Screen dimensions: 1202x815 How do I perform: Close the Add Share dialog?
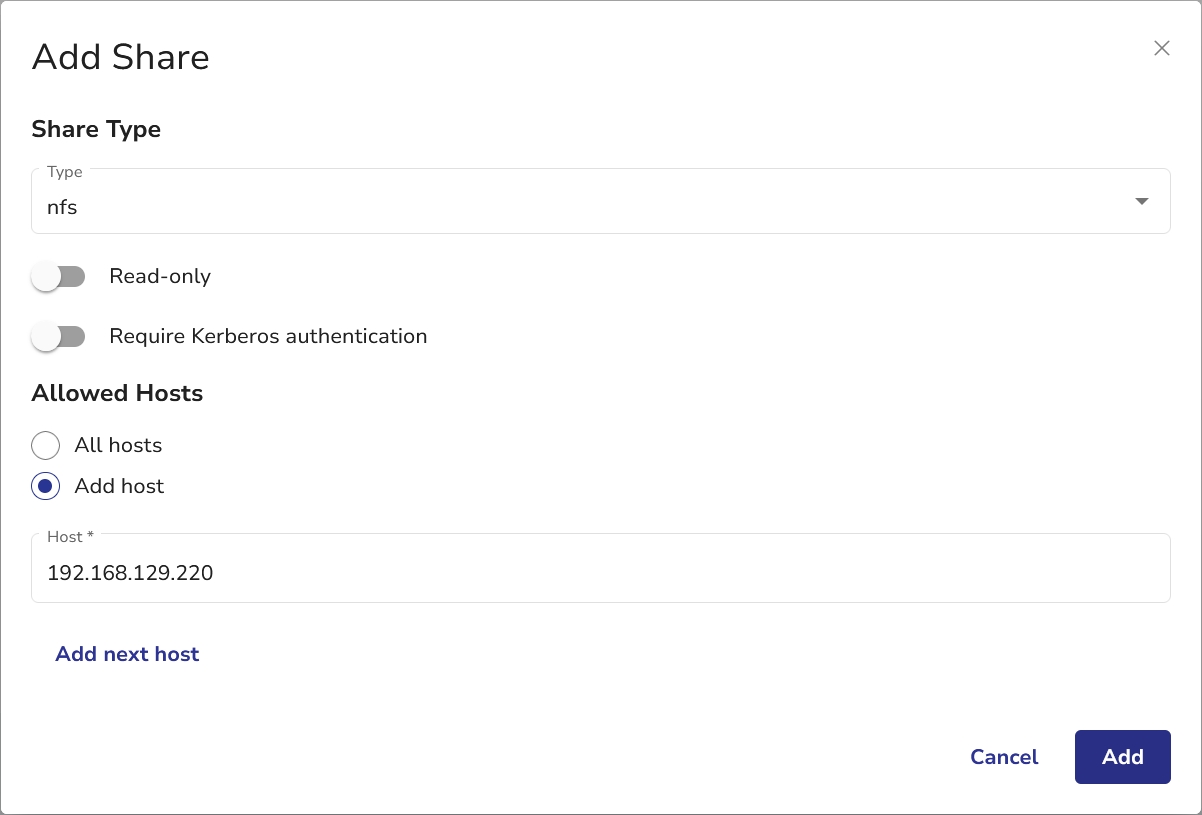click(x=1161, y=48)
